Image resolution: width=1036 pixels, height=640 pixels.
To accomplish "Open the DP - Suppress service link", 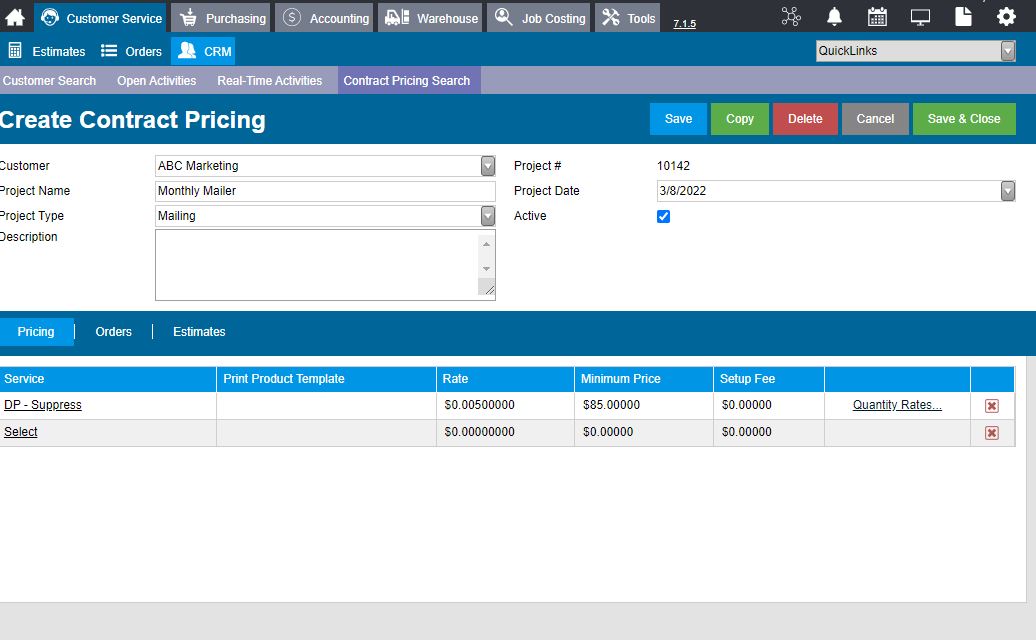I will coord(43,405).
